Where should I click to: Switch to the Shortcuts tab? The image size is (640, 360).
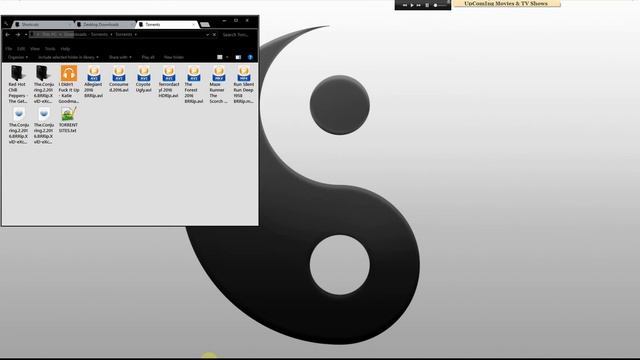pyautogui.click(x=43, y=24)
